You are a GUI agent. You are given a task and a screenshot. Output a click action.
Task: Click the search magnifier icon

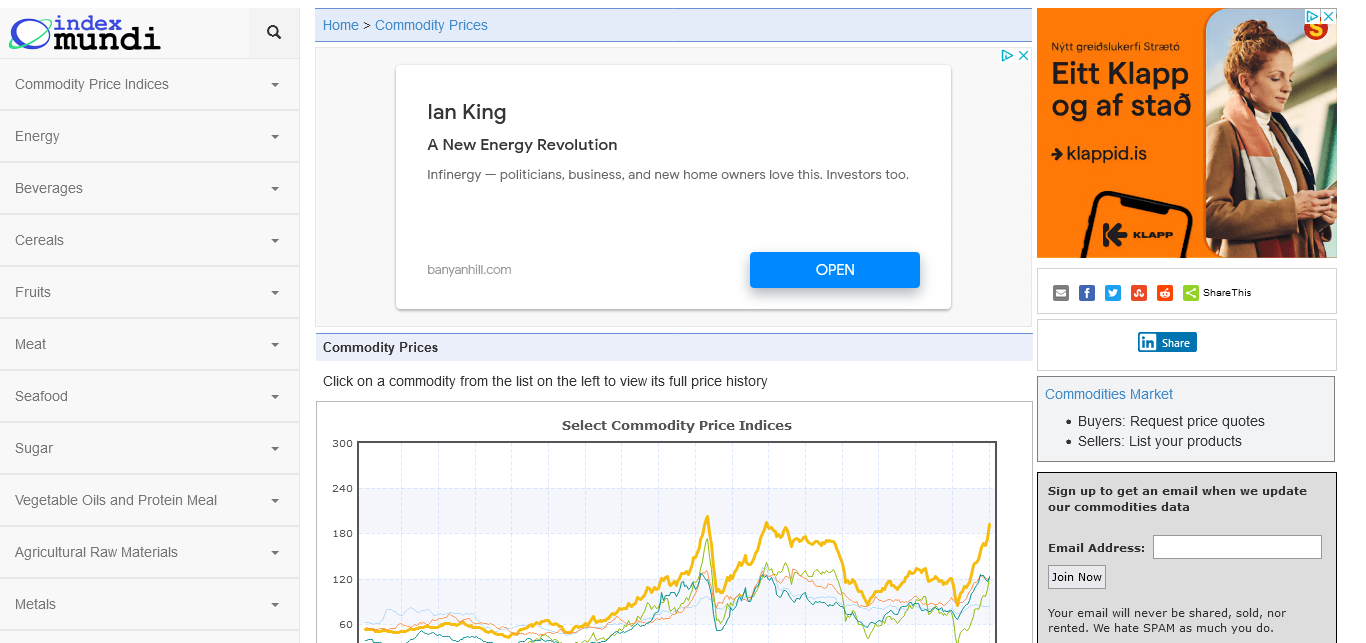point(274,33)
